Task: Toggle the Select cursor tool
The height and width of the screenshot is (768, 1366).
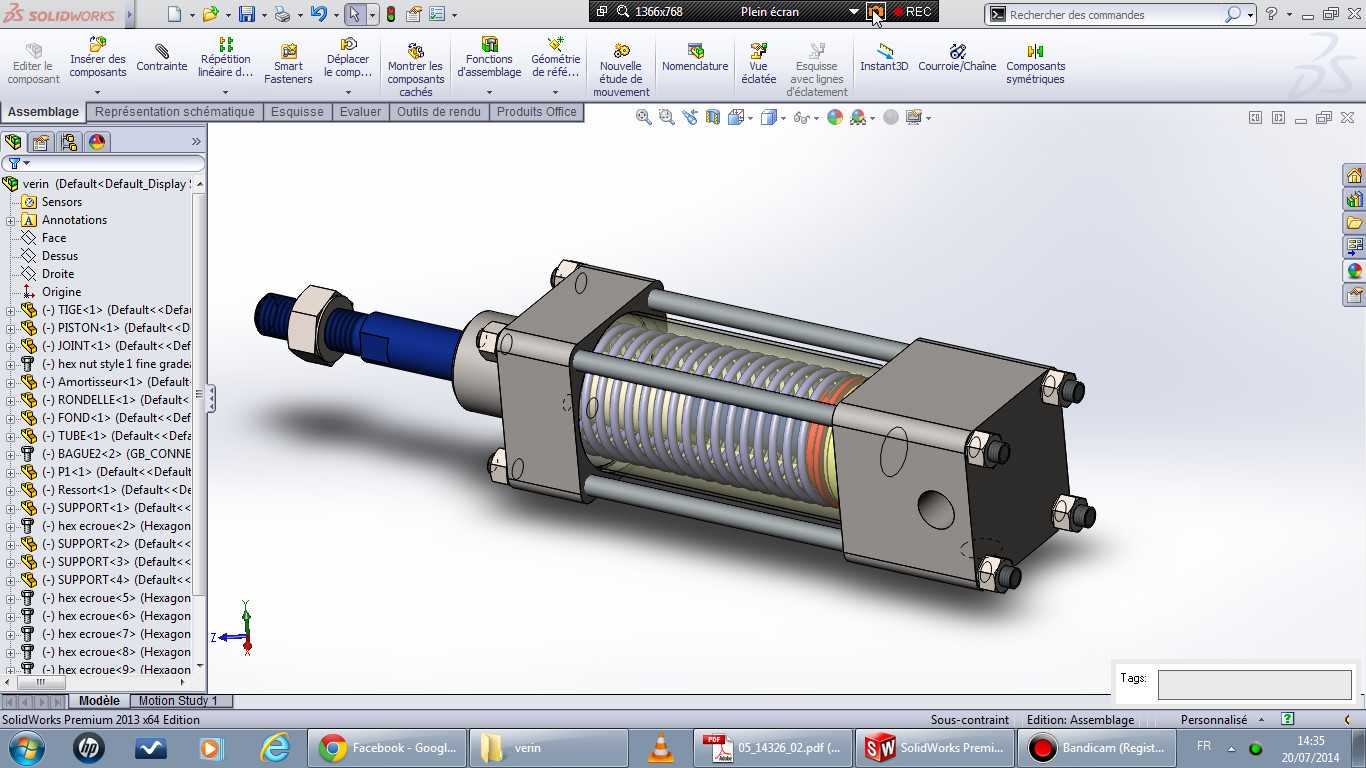Action: [353, 14]
